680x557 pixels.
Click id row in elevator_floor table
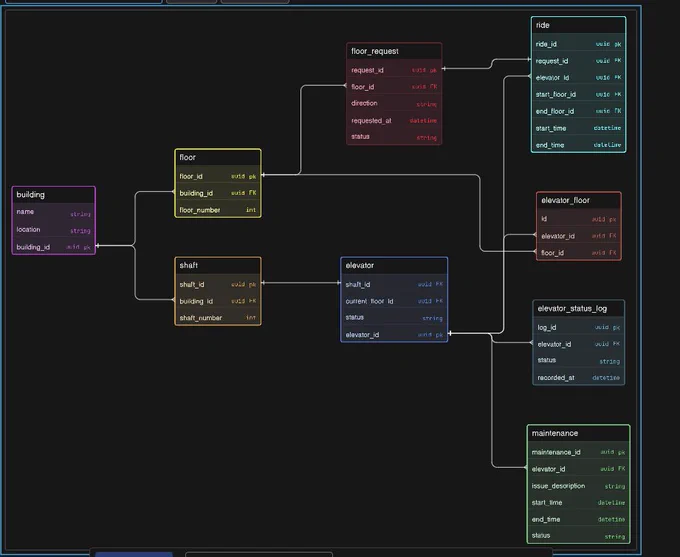579,219
